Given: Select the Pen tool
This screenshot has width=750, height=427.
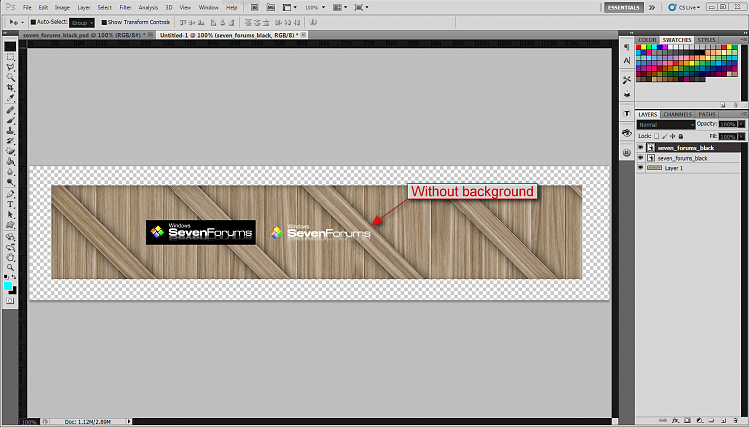Looking at the screenshot, I should (10, 194).
